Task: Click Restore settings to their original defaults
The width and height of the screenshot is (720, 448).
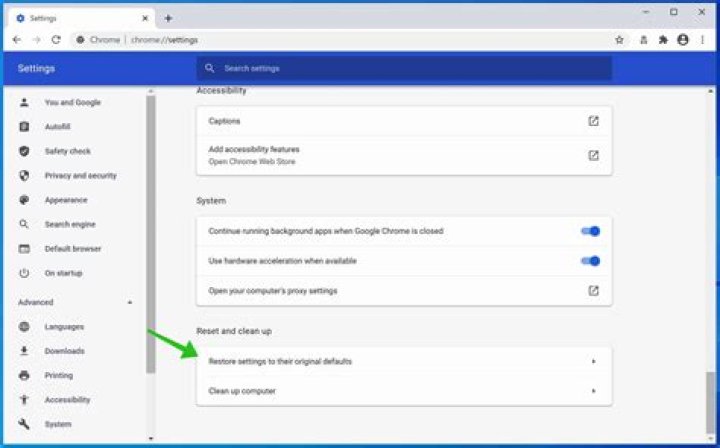Action: (404, 362)
